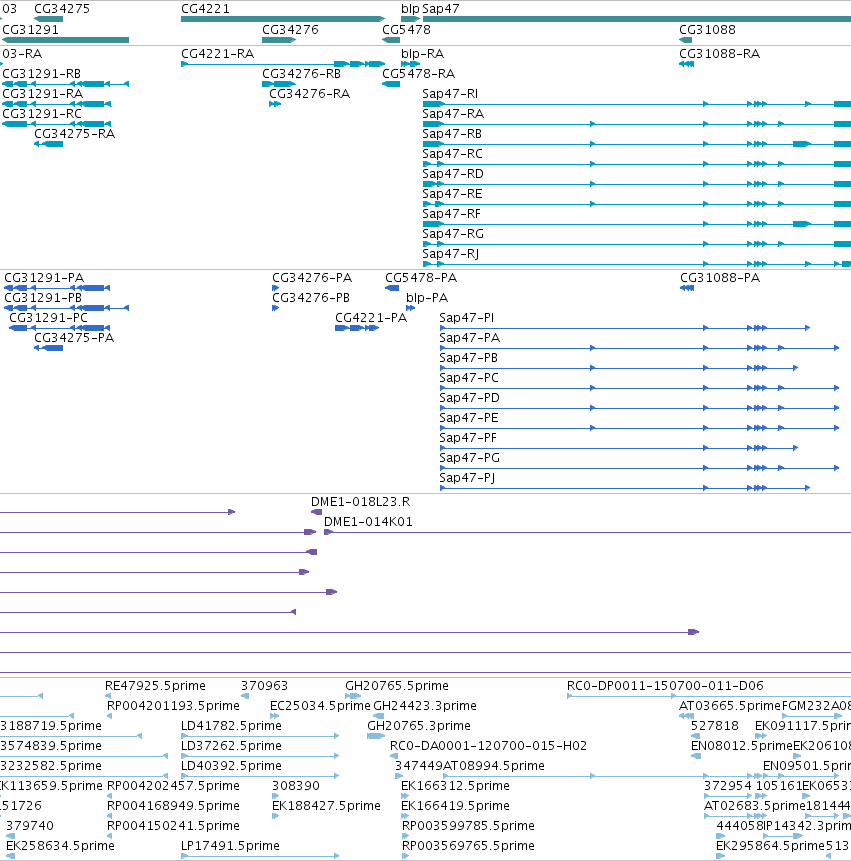Screen dimensions: 851x861
Task: Select the Sap47-PI protein label
Action: (x=467, y=318)
